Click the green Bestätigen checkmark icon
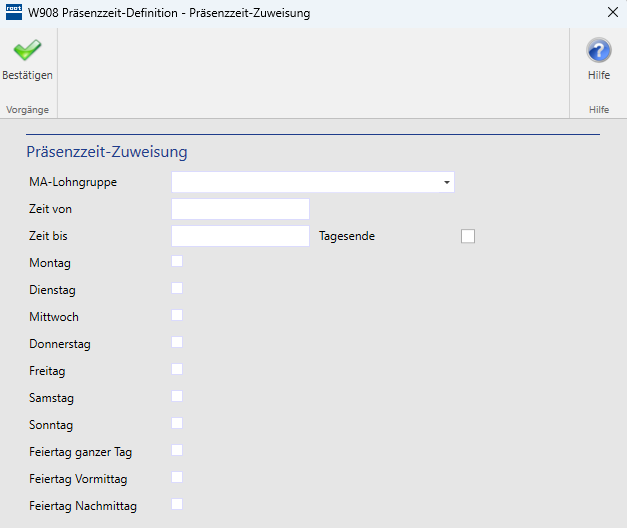 [x=27, y=50]
